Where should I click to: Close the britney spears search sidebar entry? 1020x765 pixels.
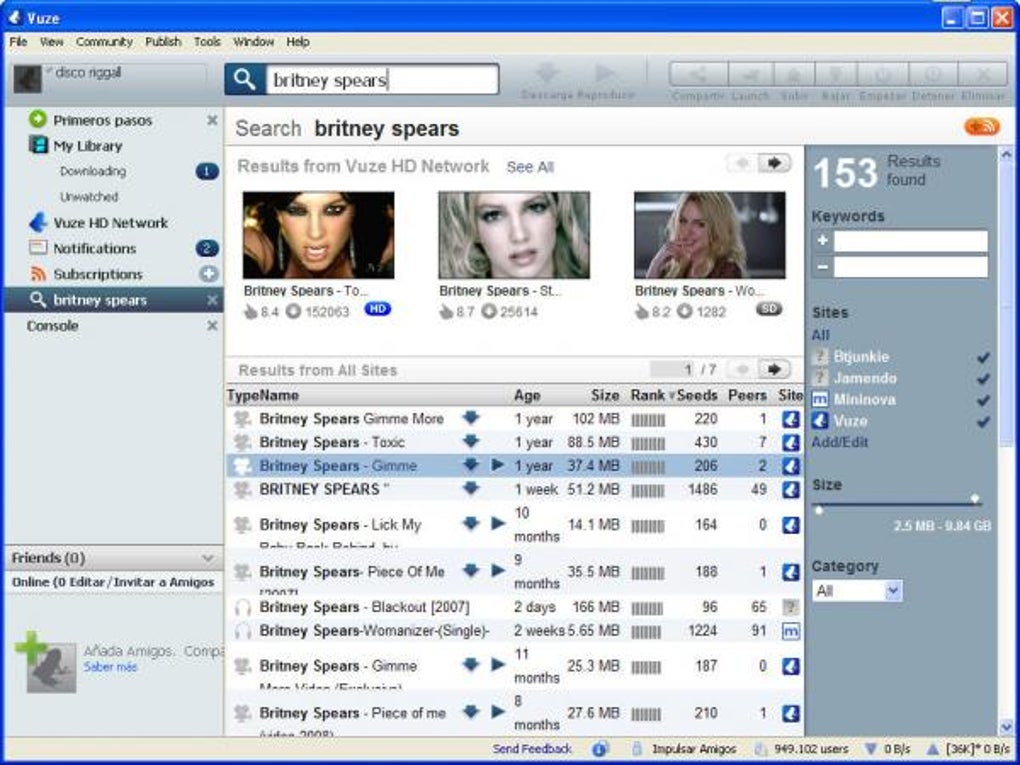coord(212,300)
